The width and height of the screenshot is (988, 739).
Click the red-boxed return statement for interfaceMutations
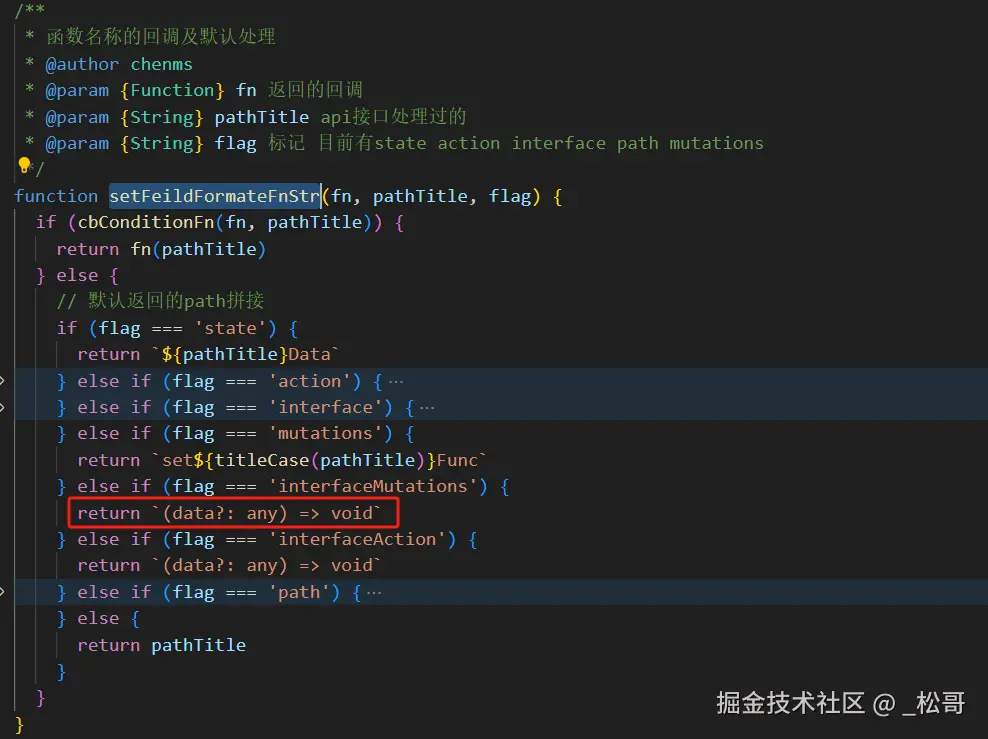[230, 513]
